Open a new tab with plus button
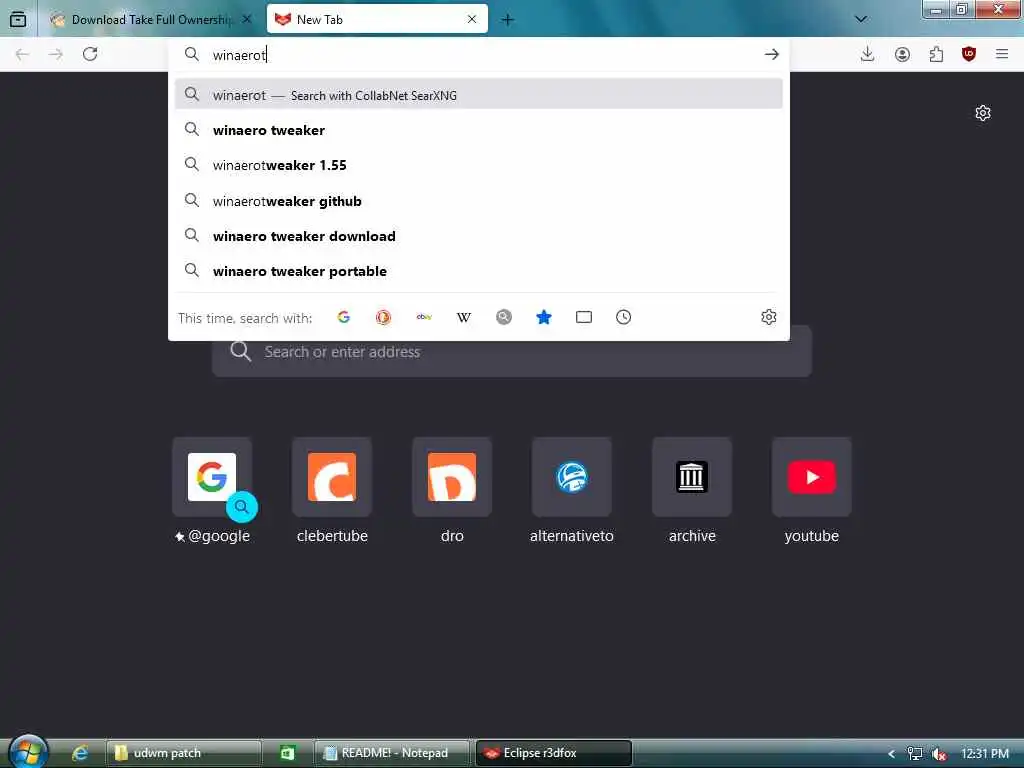1024x768 pixels. [x=507, y=20]
